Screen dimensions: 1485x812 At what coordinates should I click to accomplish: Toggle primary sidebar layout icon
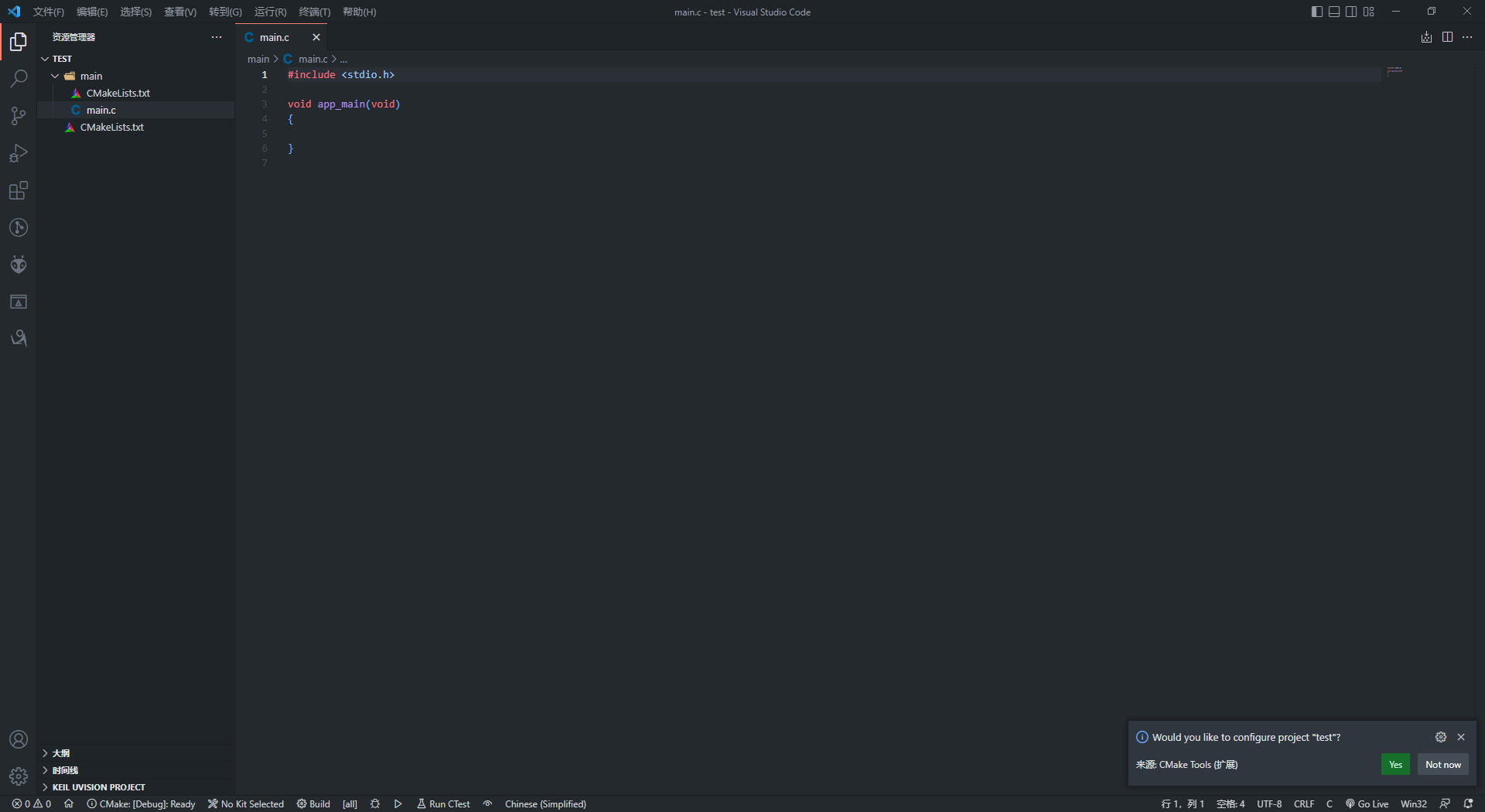click(1317, 12)
